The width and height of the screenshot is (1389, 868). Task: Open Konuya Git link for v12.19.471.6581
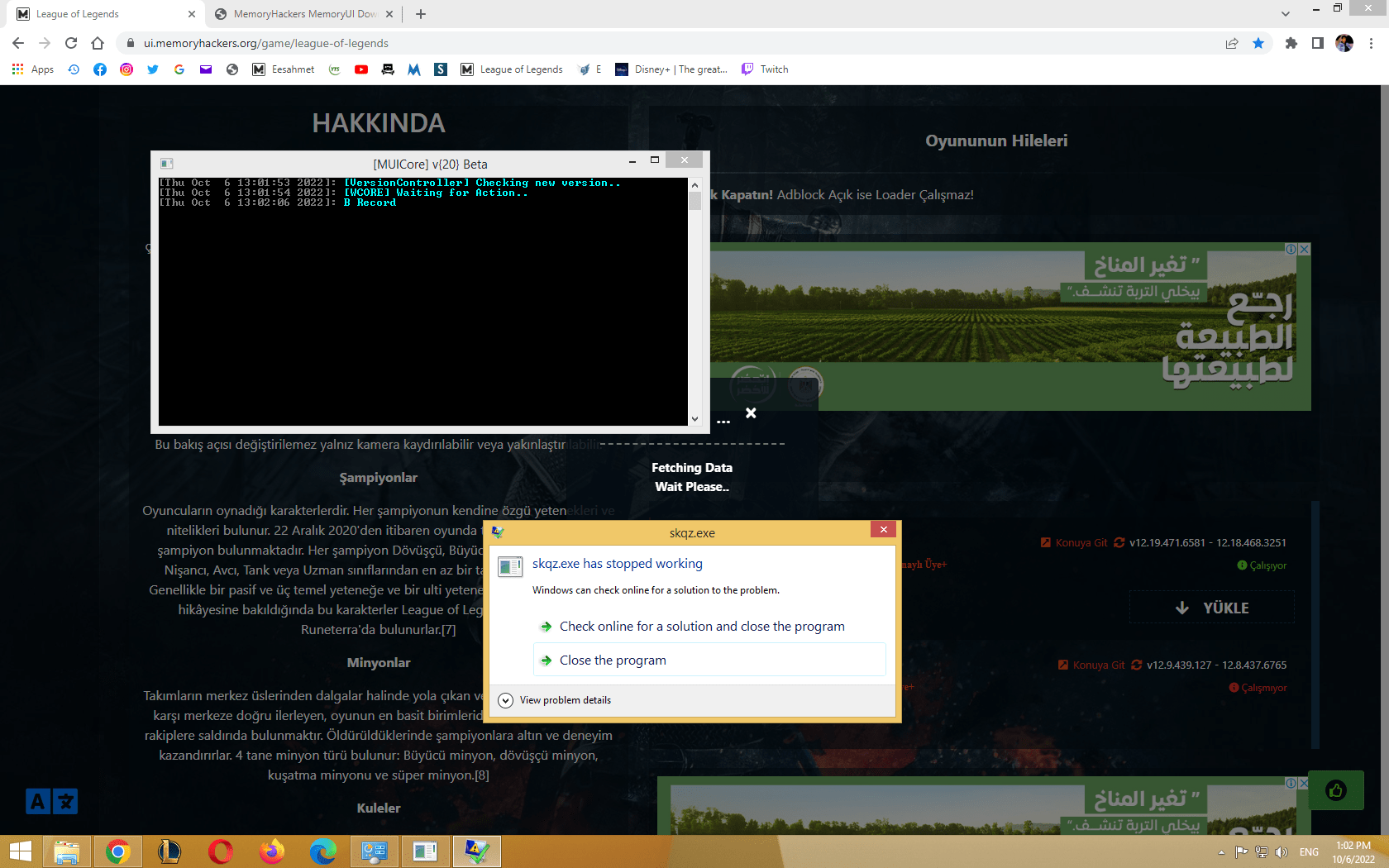pos(1074,543)
